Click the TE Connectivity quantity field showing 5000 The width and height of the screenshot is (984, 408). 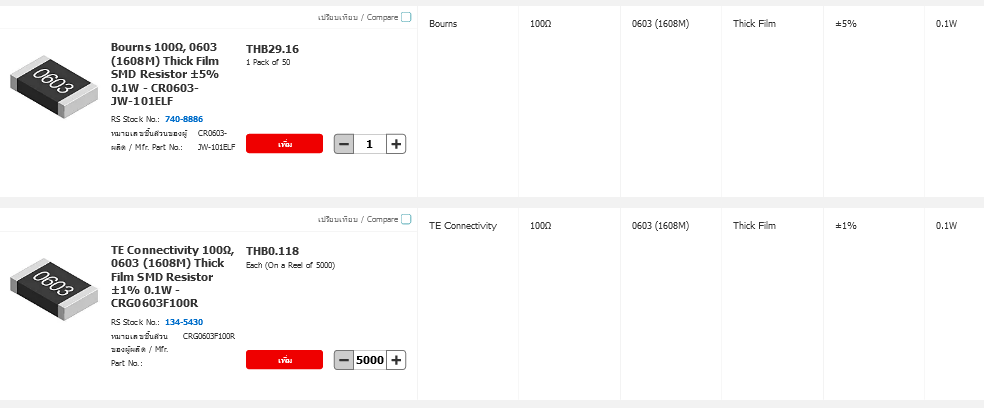click(369, 360)
